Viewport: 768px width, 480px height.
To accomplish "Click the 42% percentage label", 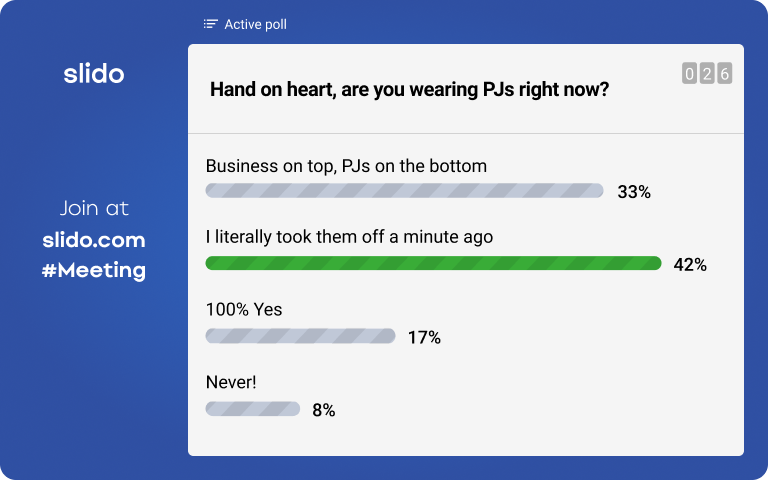I will coord(690,265).
